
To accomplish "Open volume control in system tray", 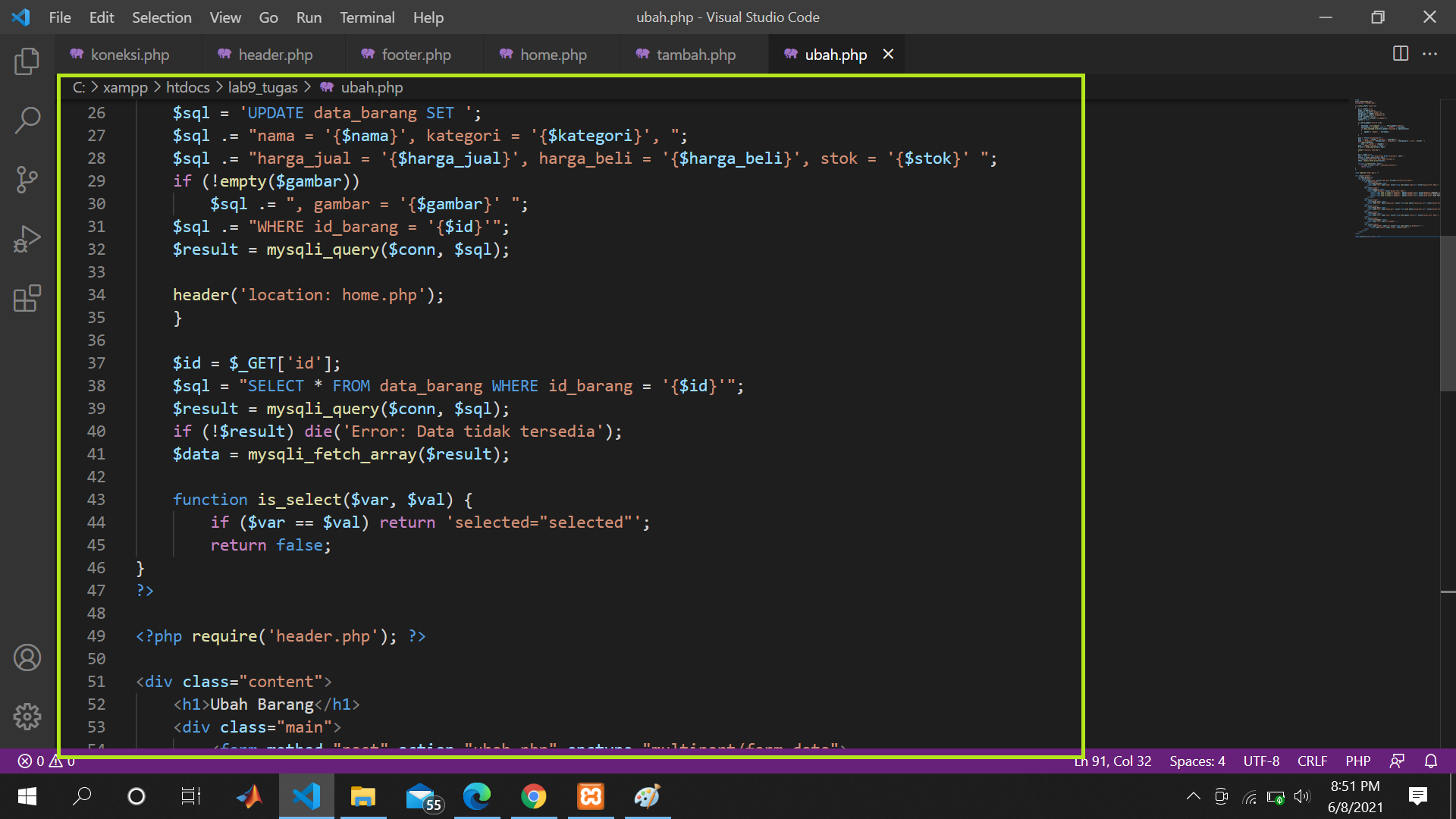I will coord(1302,796).
